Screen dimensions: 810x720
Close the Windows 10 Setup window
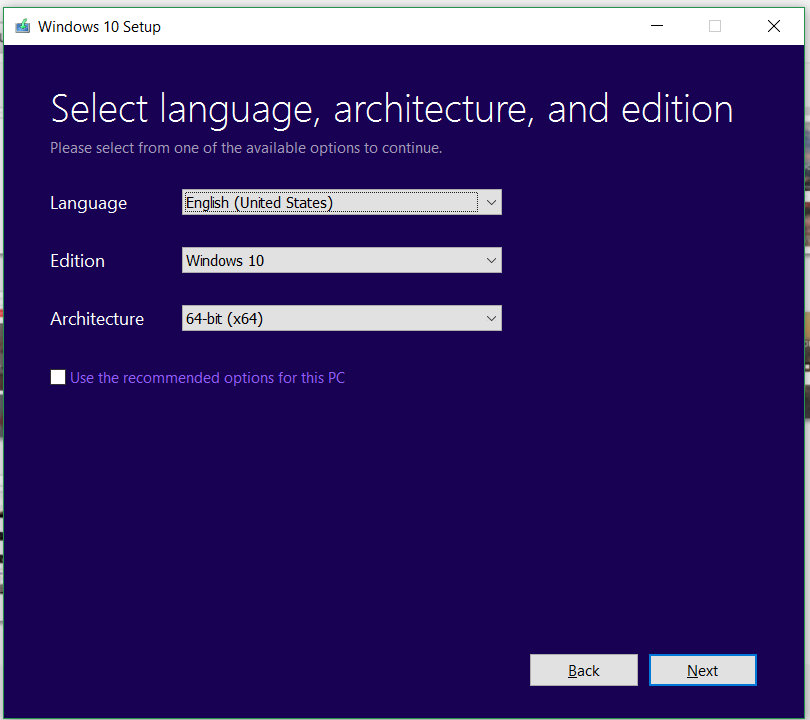[774, 27]
